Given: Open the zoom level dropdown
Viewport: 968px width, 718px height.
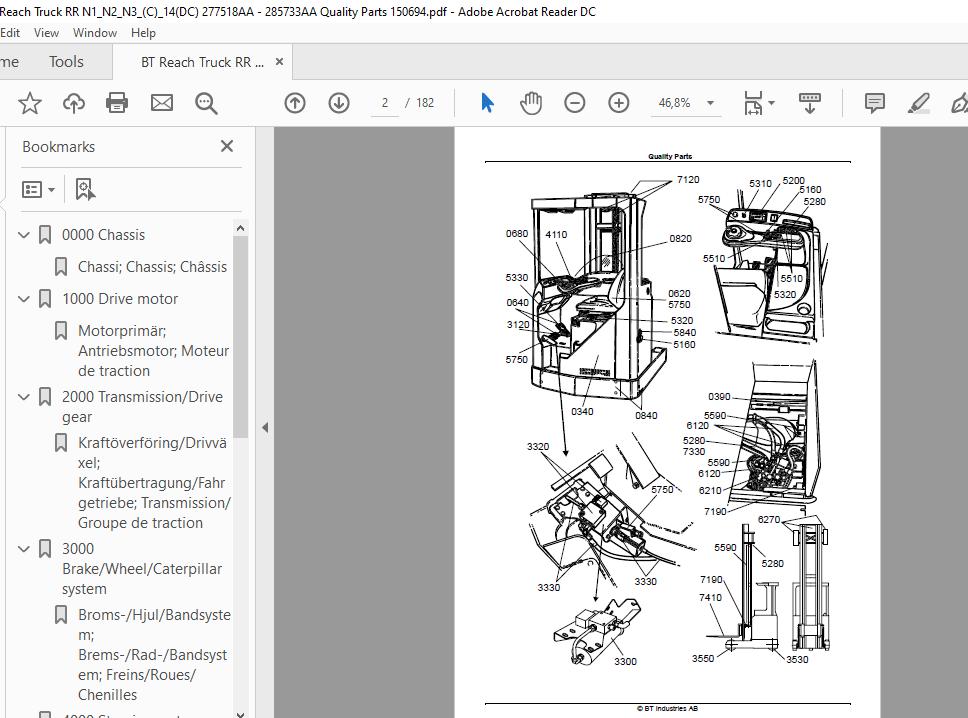Looking at the screenshot, I should (710, 103).
